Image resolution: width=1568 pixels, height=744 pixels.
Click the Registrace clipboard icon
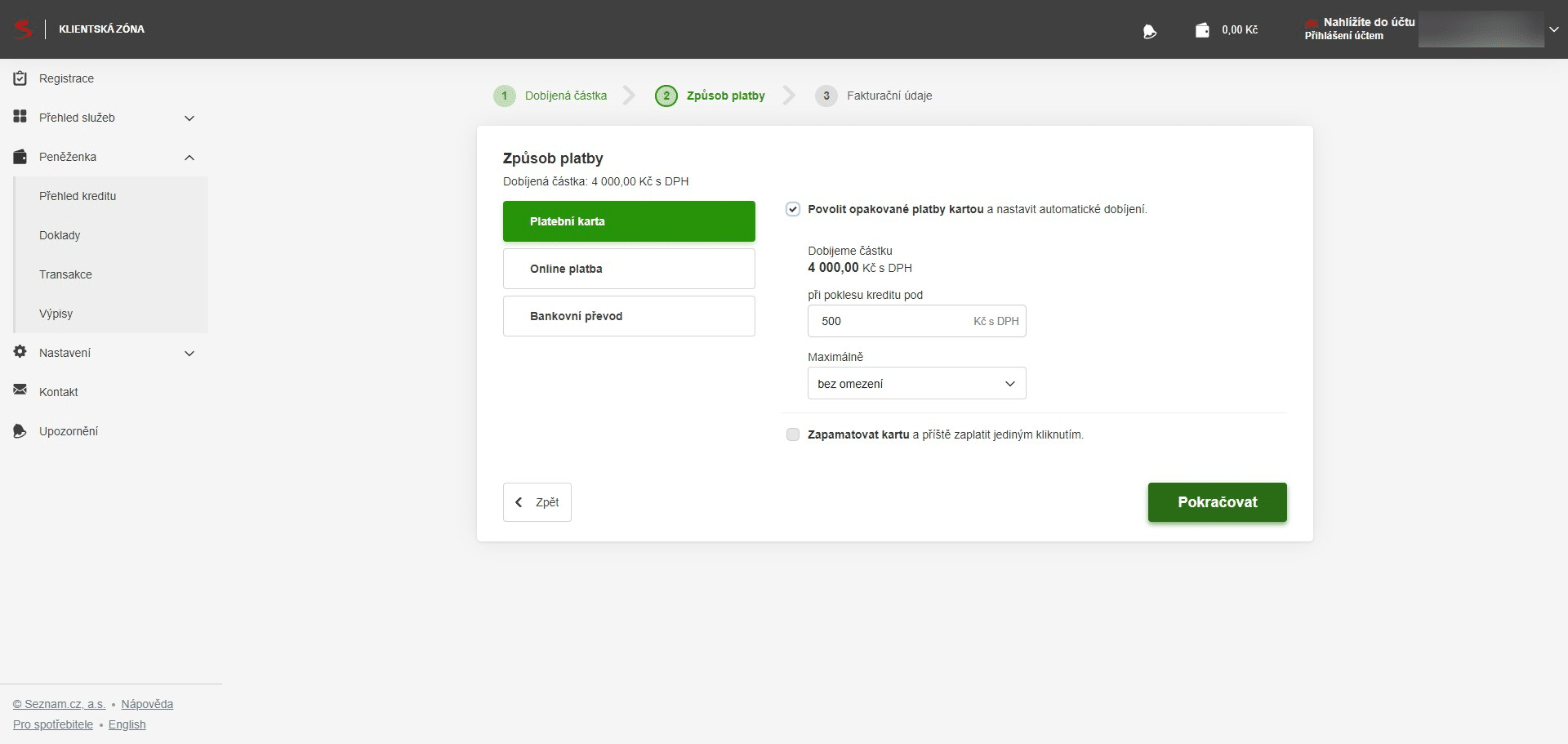coord(20,78)
